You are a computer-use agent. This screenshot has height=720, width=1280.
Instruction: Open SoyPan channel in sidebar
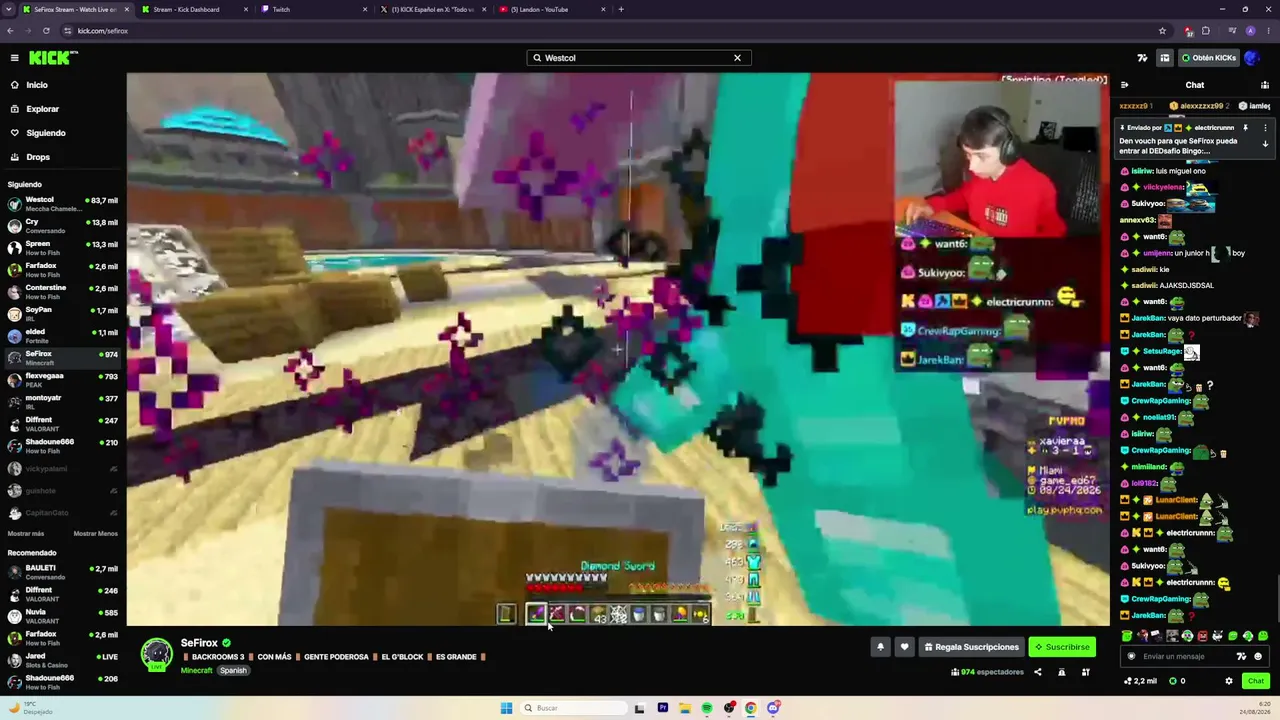click(62, 313)
